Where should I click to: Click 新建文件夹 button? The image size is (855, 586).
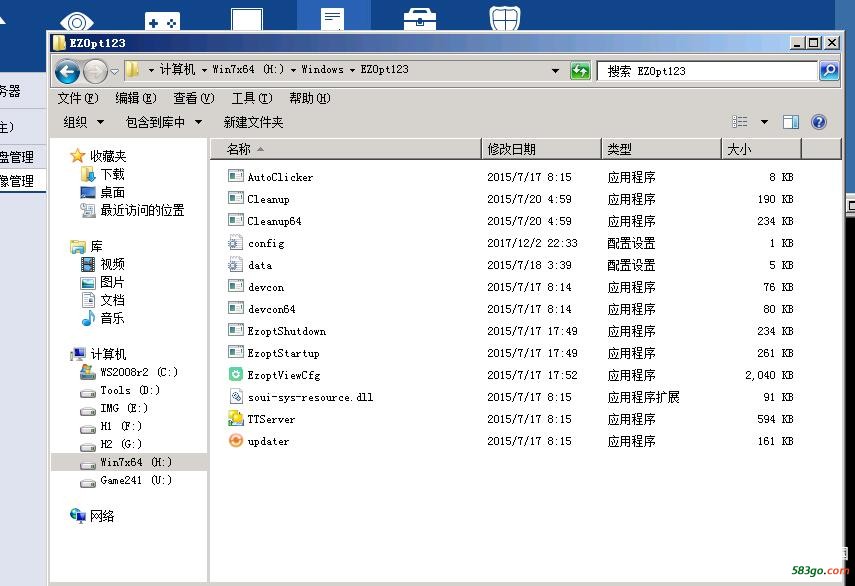tap(254, 122)
